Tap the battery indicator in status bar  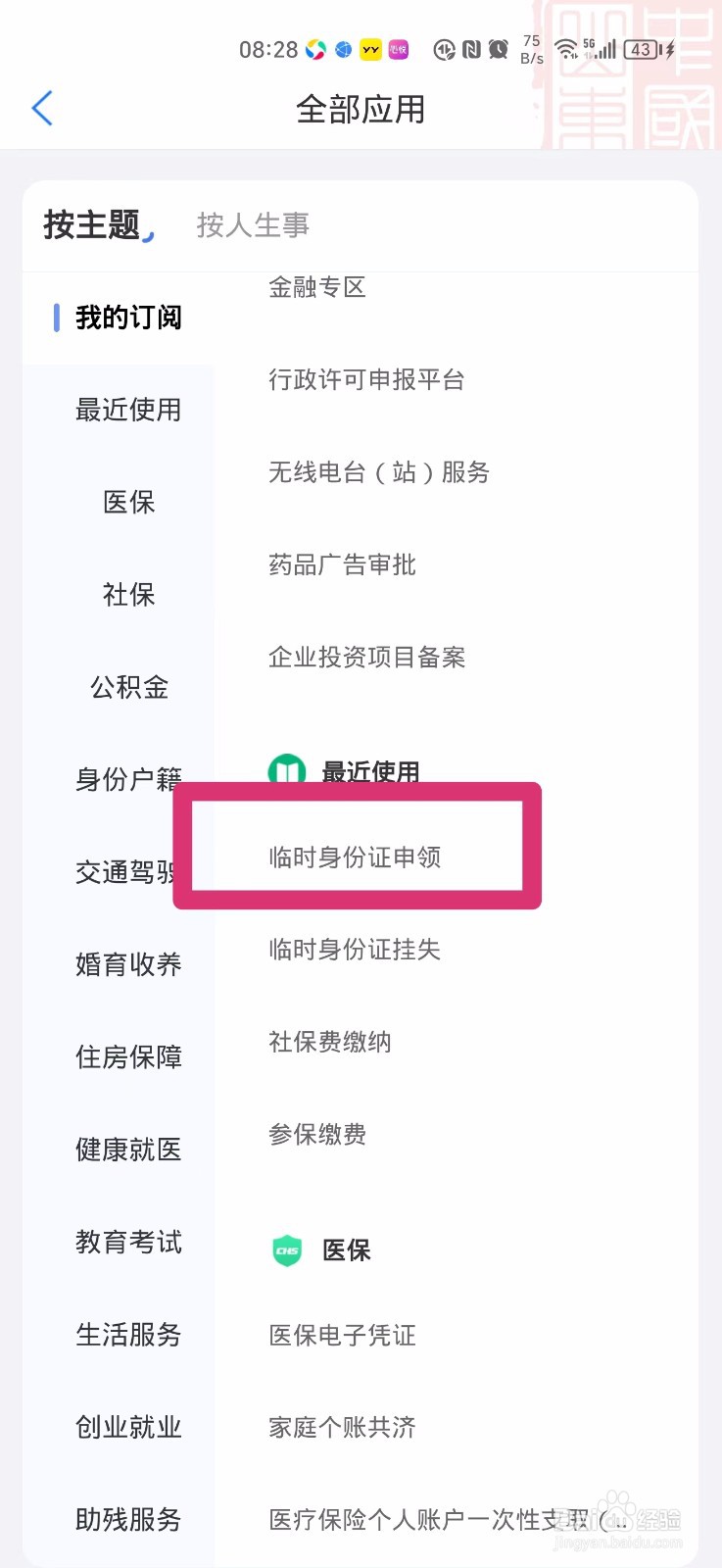(x=643, y=49)
